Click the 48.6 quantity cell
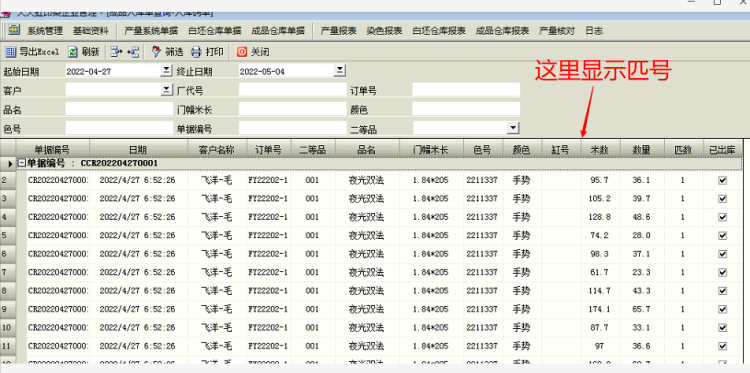The width and height of the screenshot is (750, 373). click(x=641, y=217)
